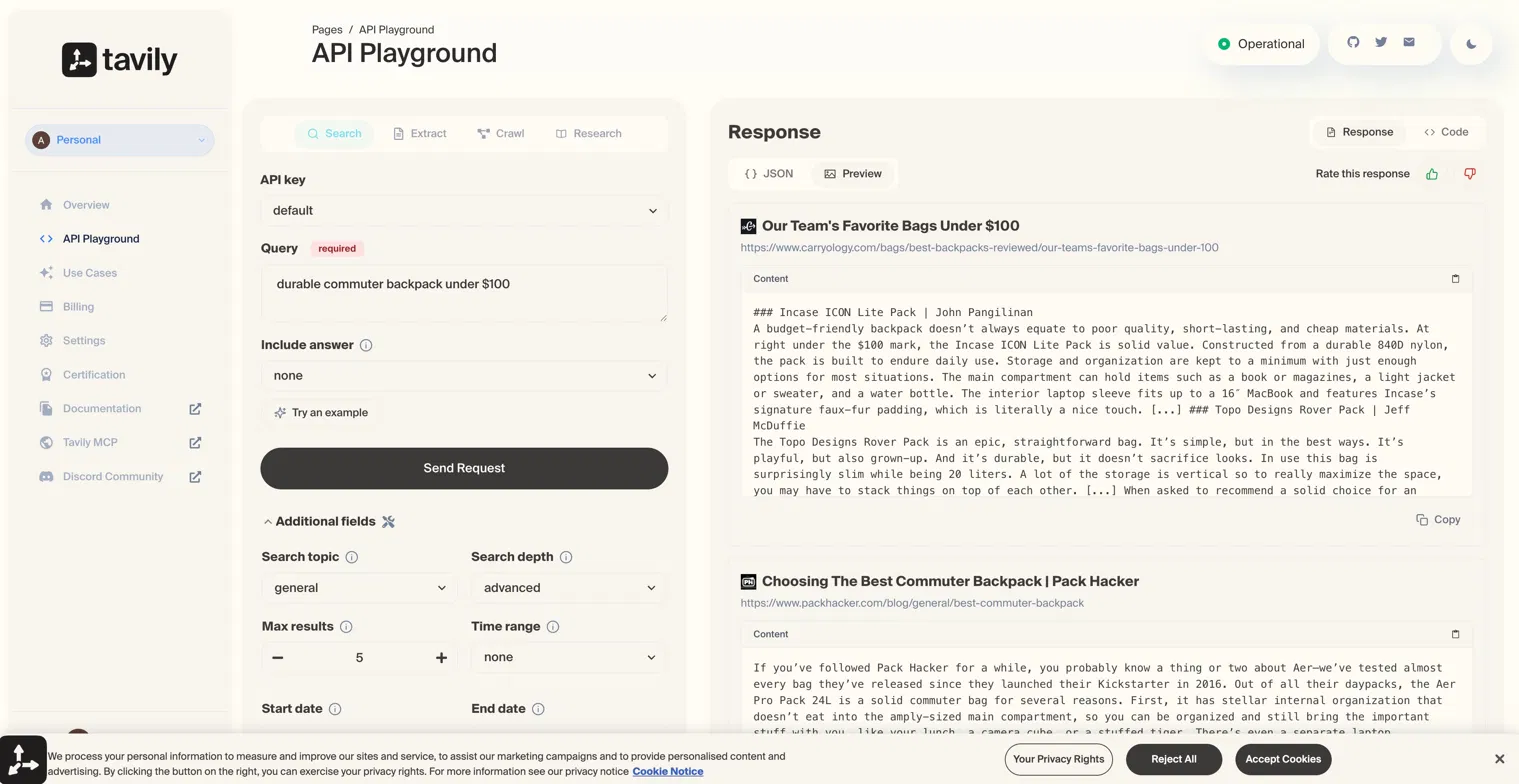Image resolution: width=1519 pixels, height=784 pixels.
Task: Click the info icon beside Max results
Action: coord(346,627)
